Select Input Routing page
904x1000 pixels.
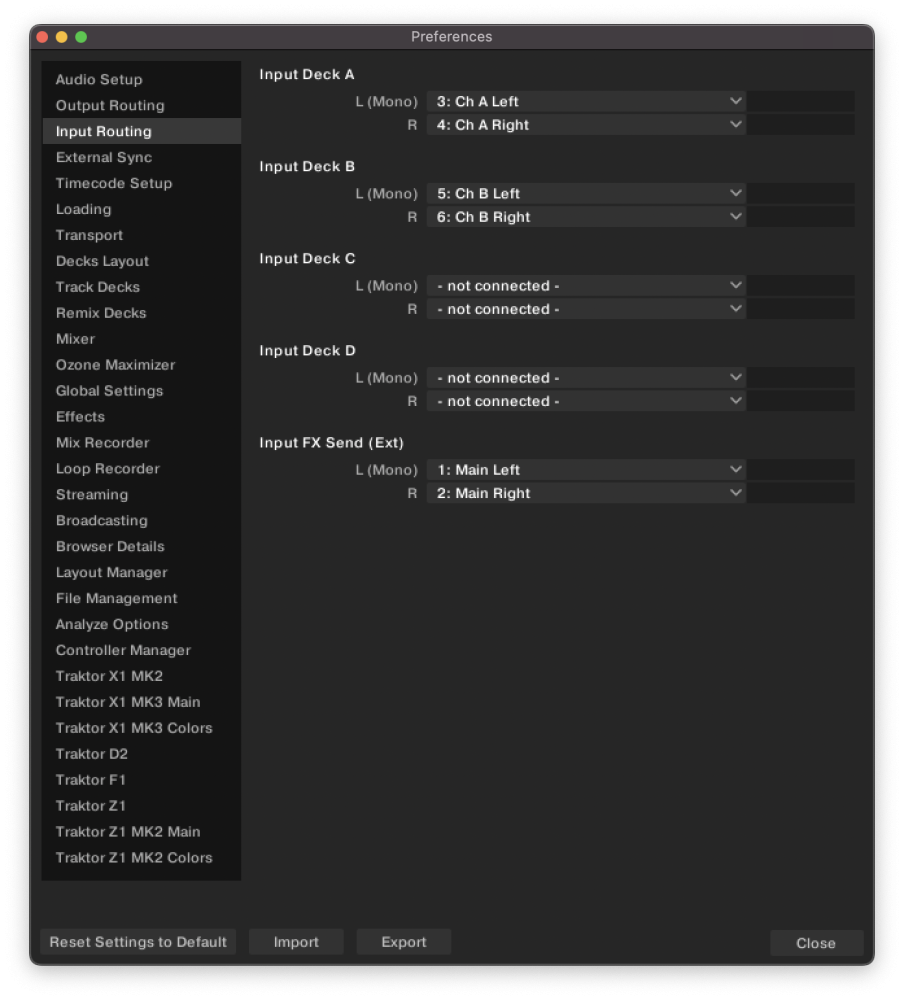(142, 131)
